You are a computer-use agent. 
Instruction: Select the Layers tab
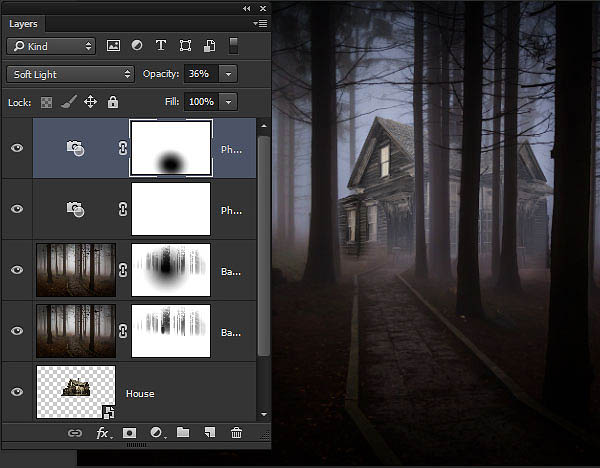[x=23, y=24]
